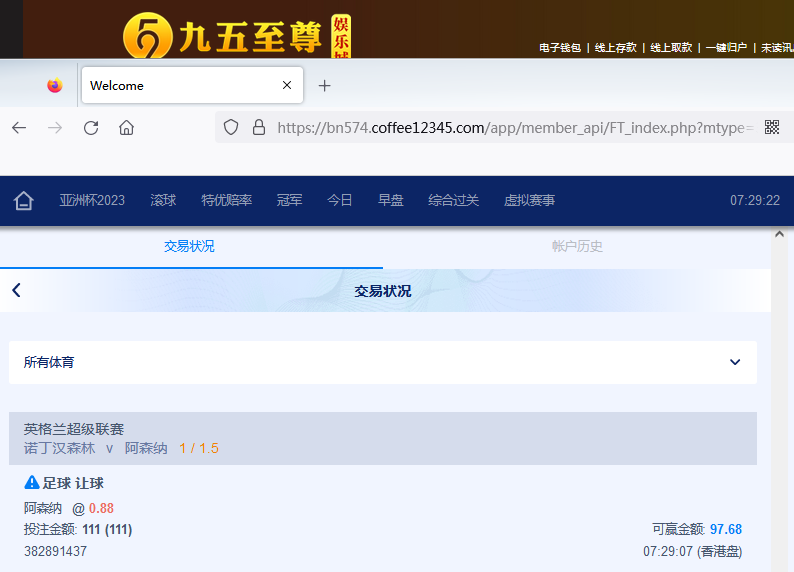
Task: Click the browser home button
Action: [126, 128]
